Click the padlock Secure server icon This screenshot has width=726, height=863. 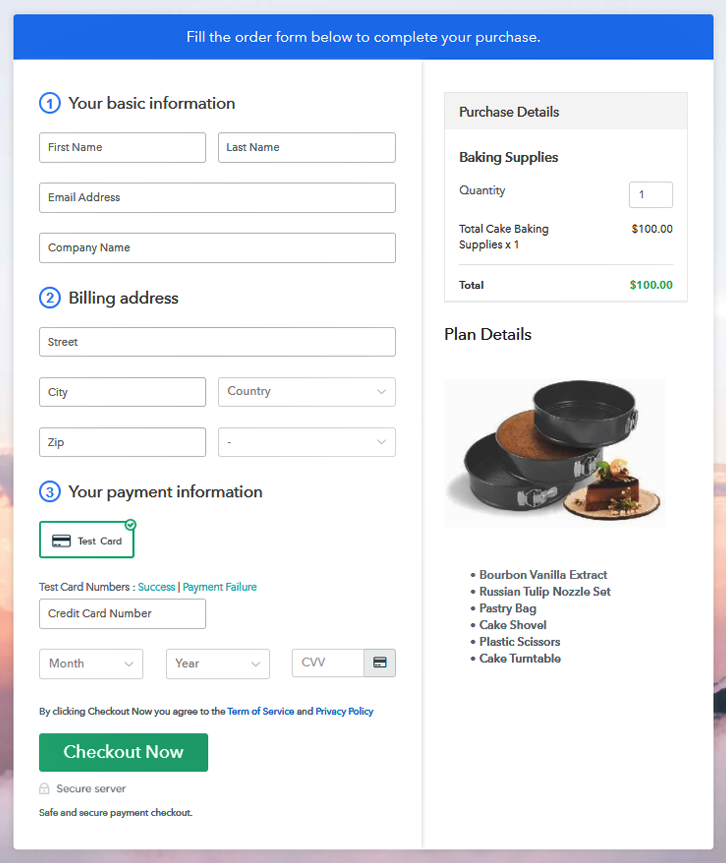[44, 789]
